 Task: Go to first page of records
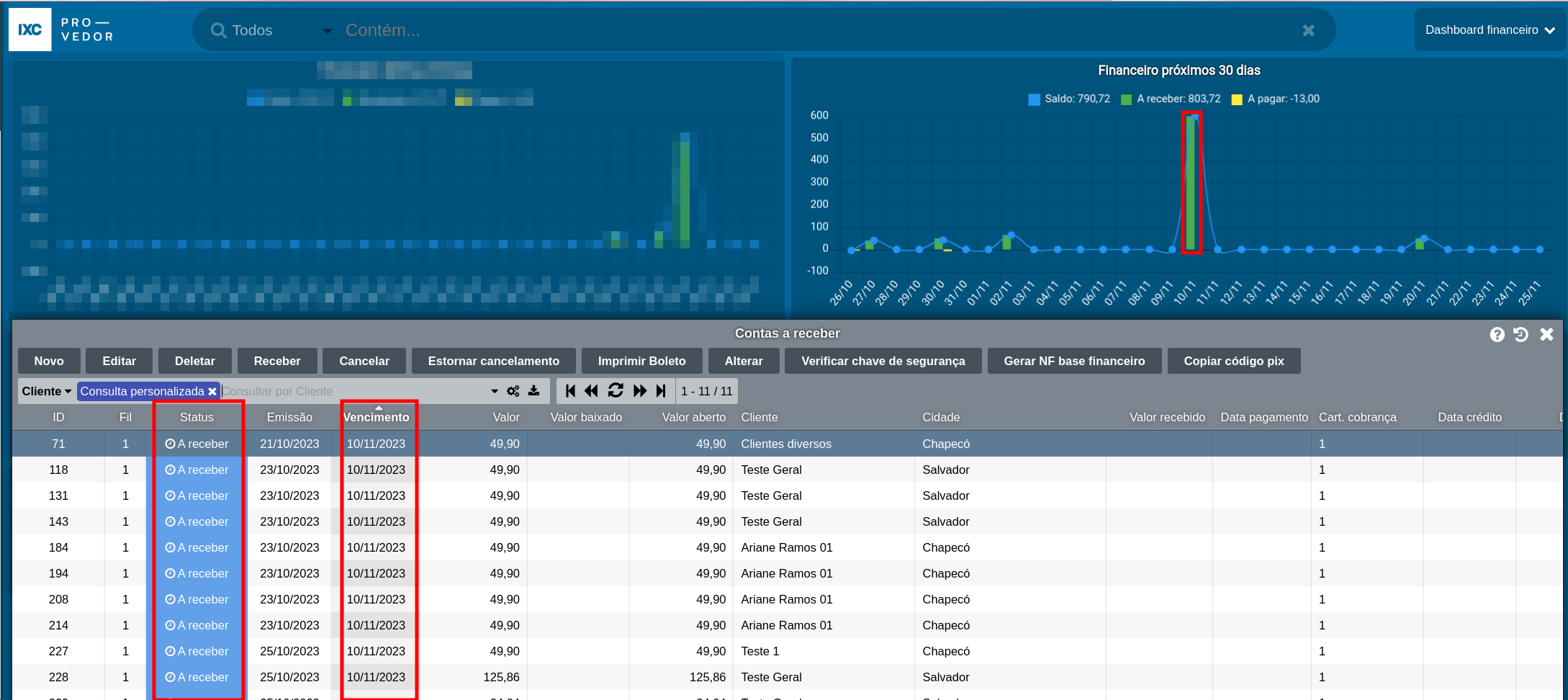tap(570, 390)
